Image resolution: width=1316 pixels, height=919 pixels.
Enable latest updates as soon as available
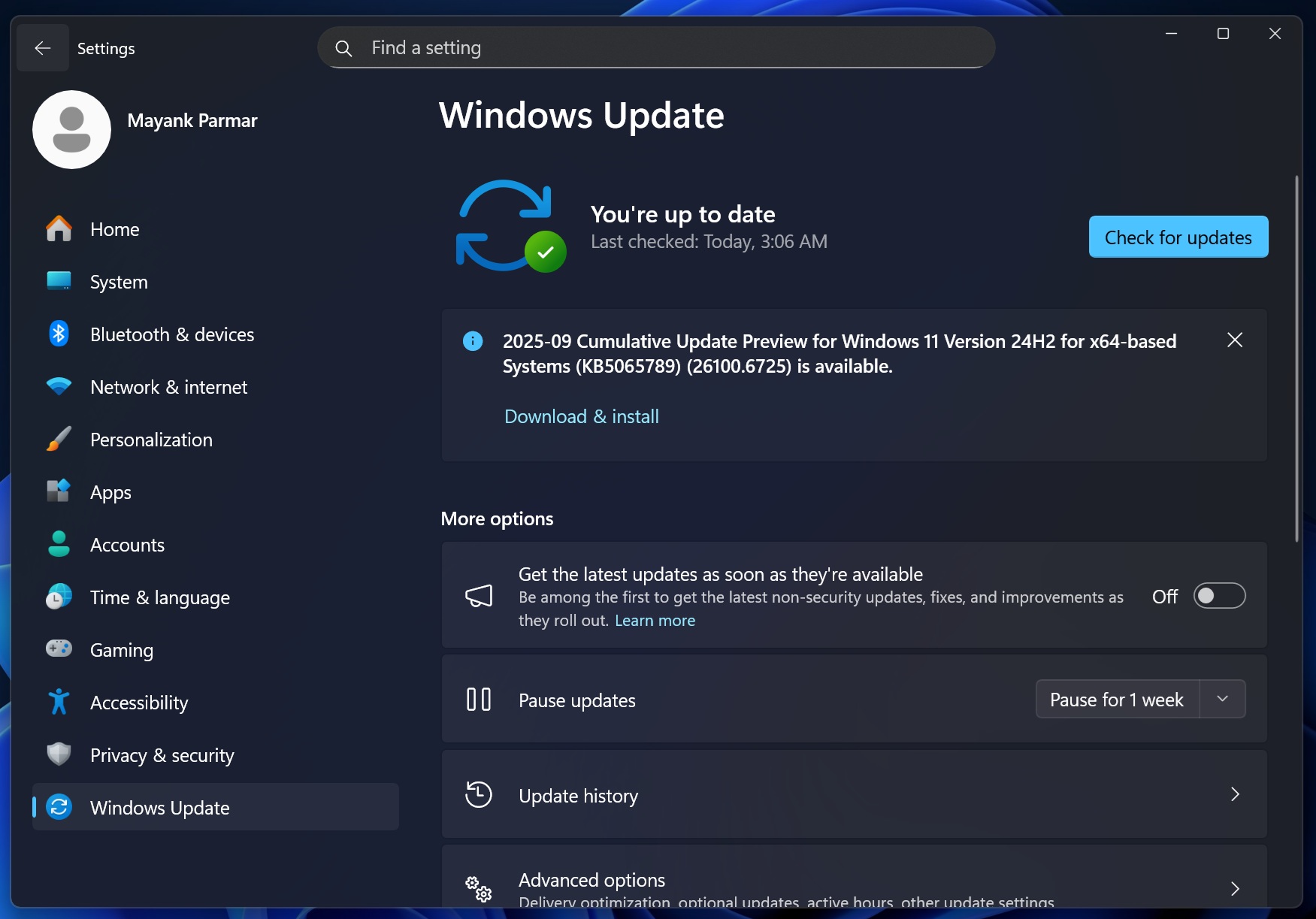tap(1219, 596)
